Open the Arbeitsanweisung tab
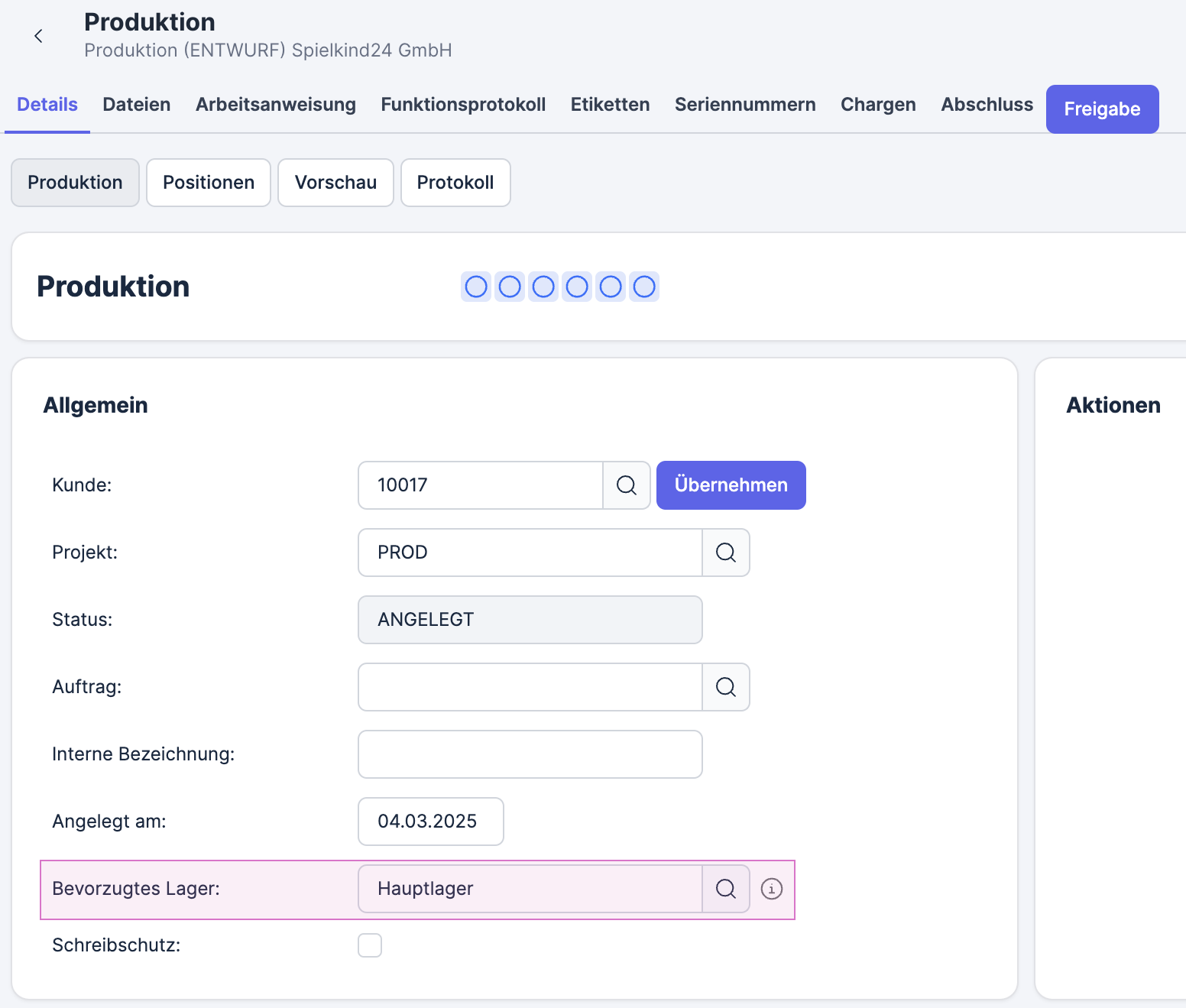The width and height of the screenshot is (1186, 1008). click(276, 105)
